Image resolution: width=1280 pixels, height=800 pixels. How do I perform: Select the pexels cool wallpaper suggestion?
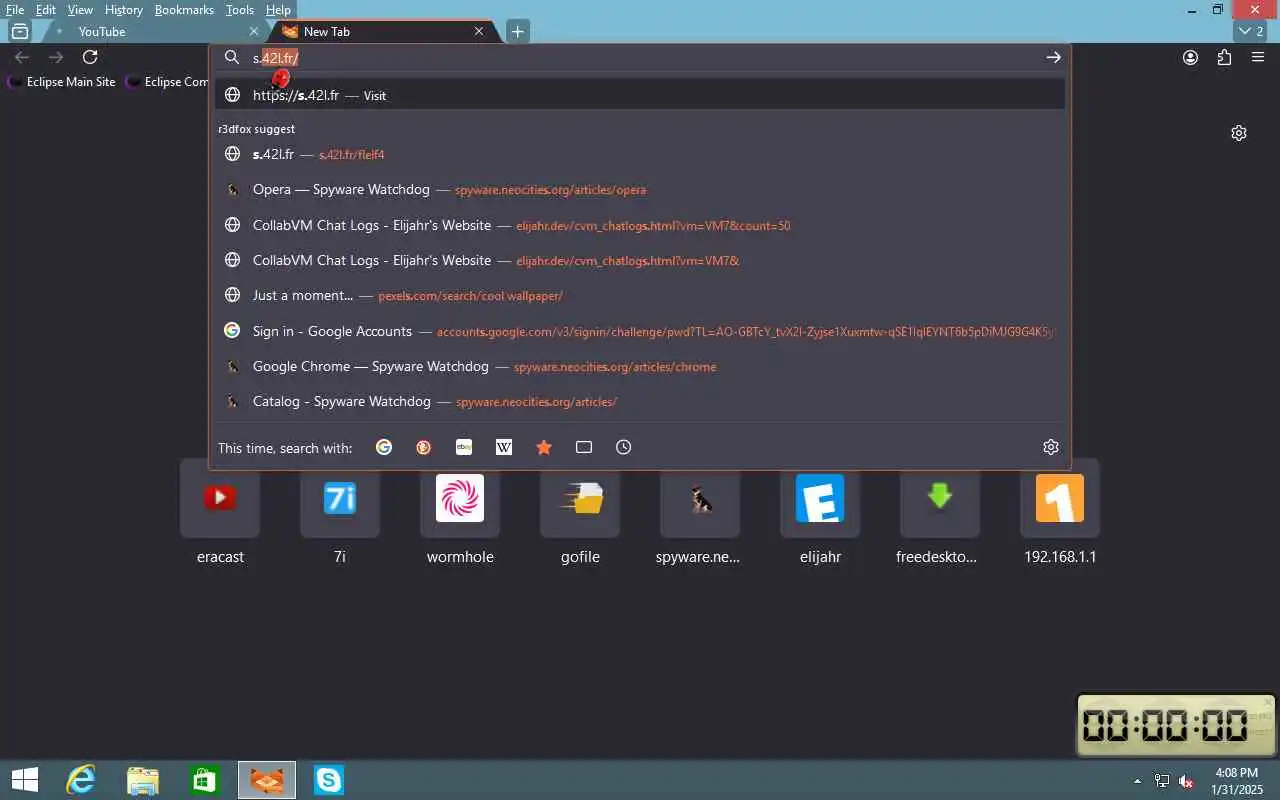click(x=640, y=295)
